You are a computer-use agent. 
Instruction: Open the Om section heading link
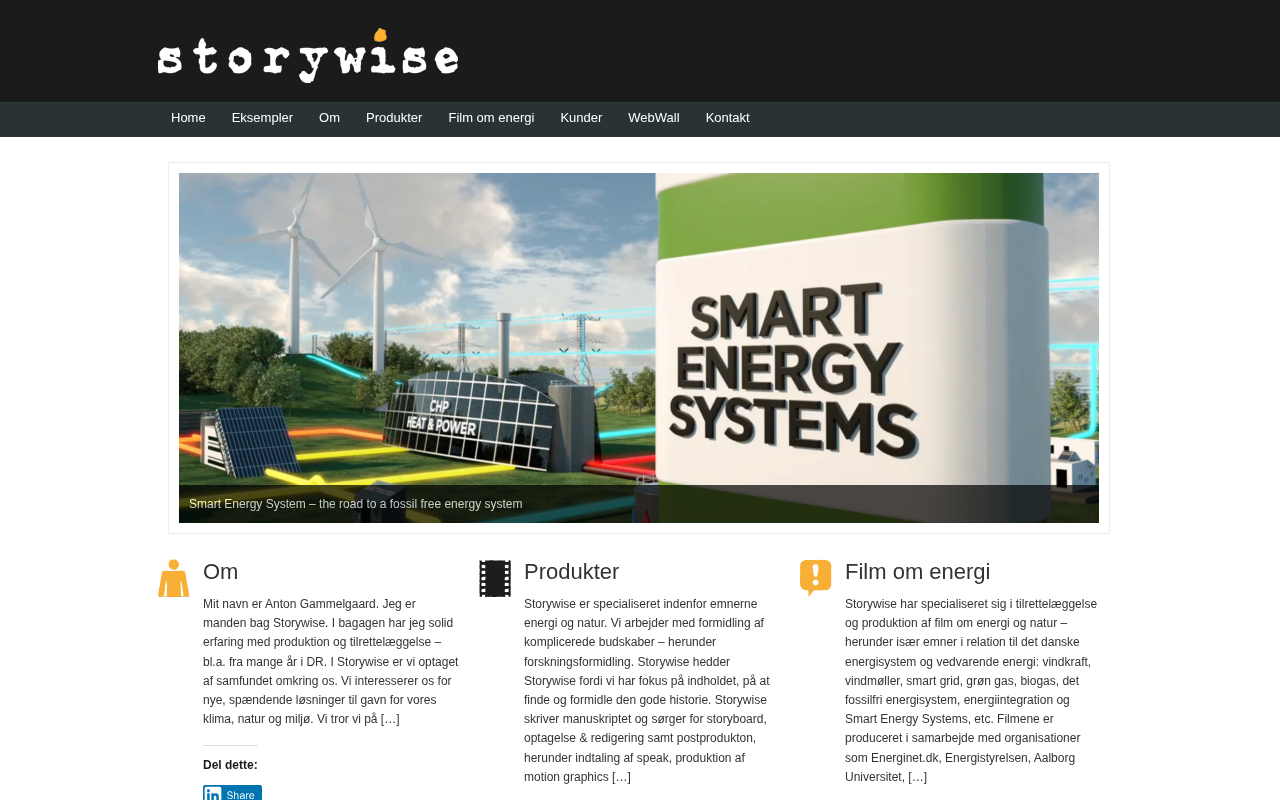pos(221,572)
